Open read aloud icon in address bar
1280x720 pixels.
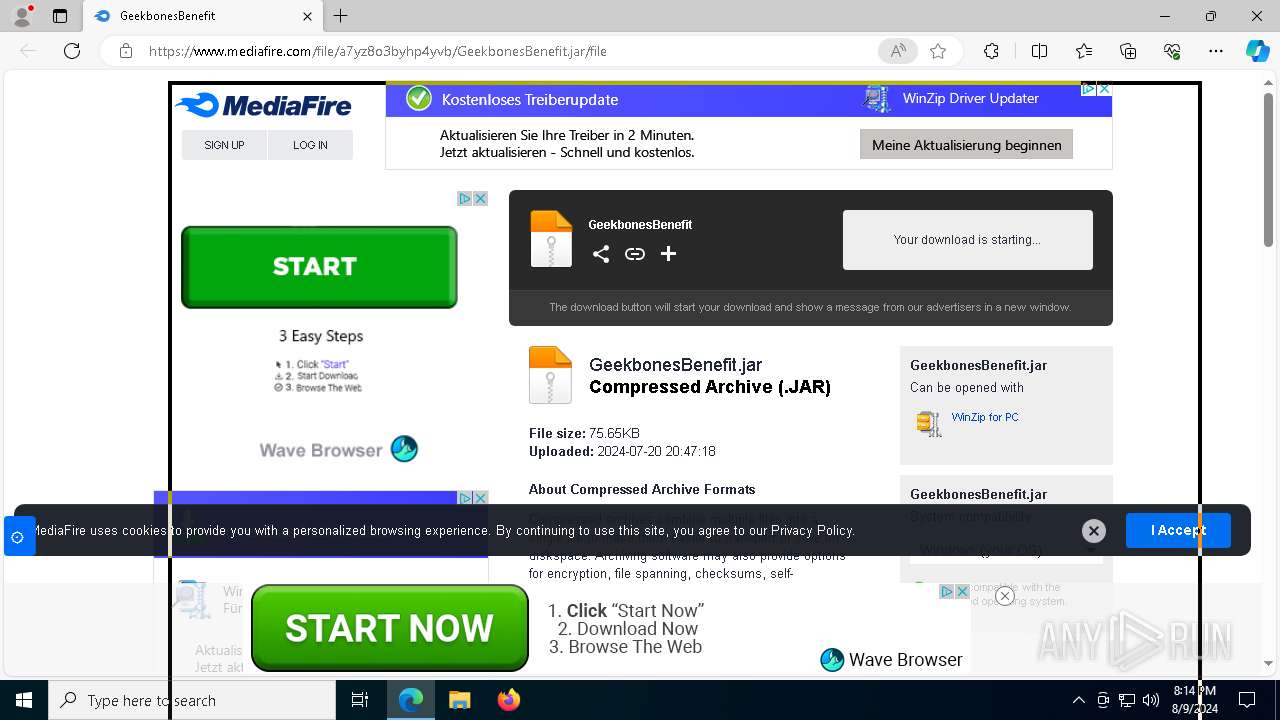898,51
